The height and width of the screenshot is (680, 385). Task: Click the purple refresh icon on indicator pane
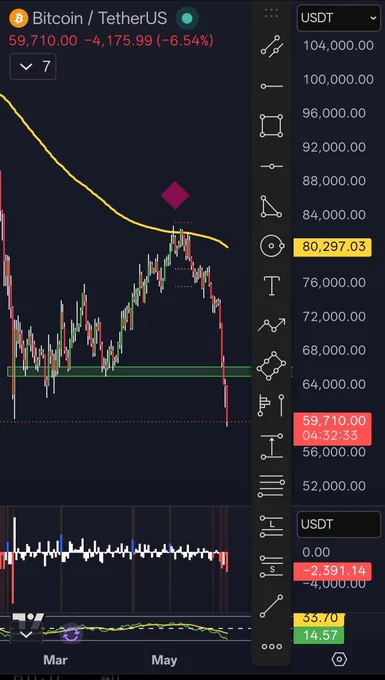pyautogui.click(x=71, y=634)
